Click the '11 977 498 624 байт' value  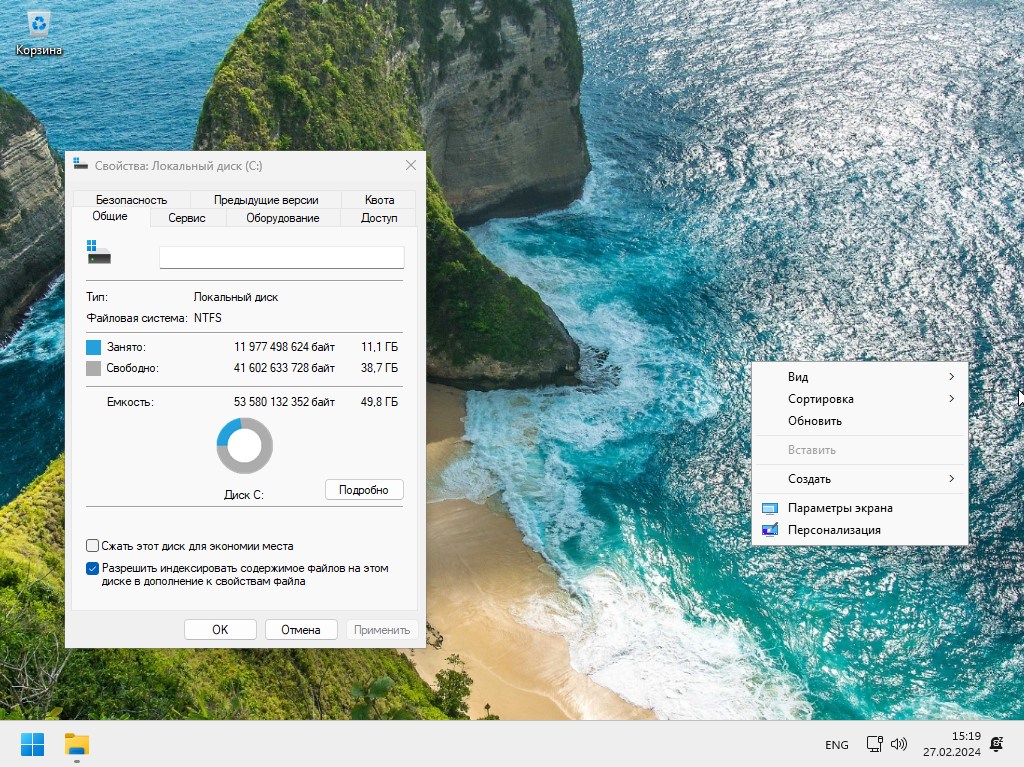[x=284, y=347]
